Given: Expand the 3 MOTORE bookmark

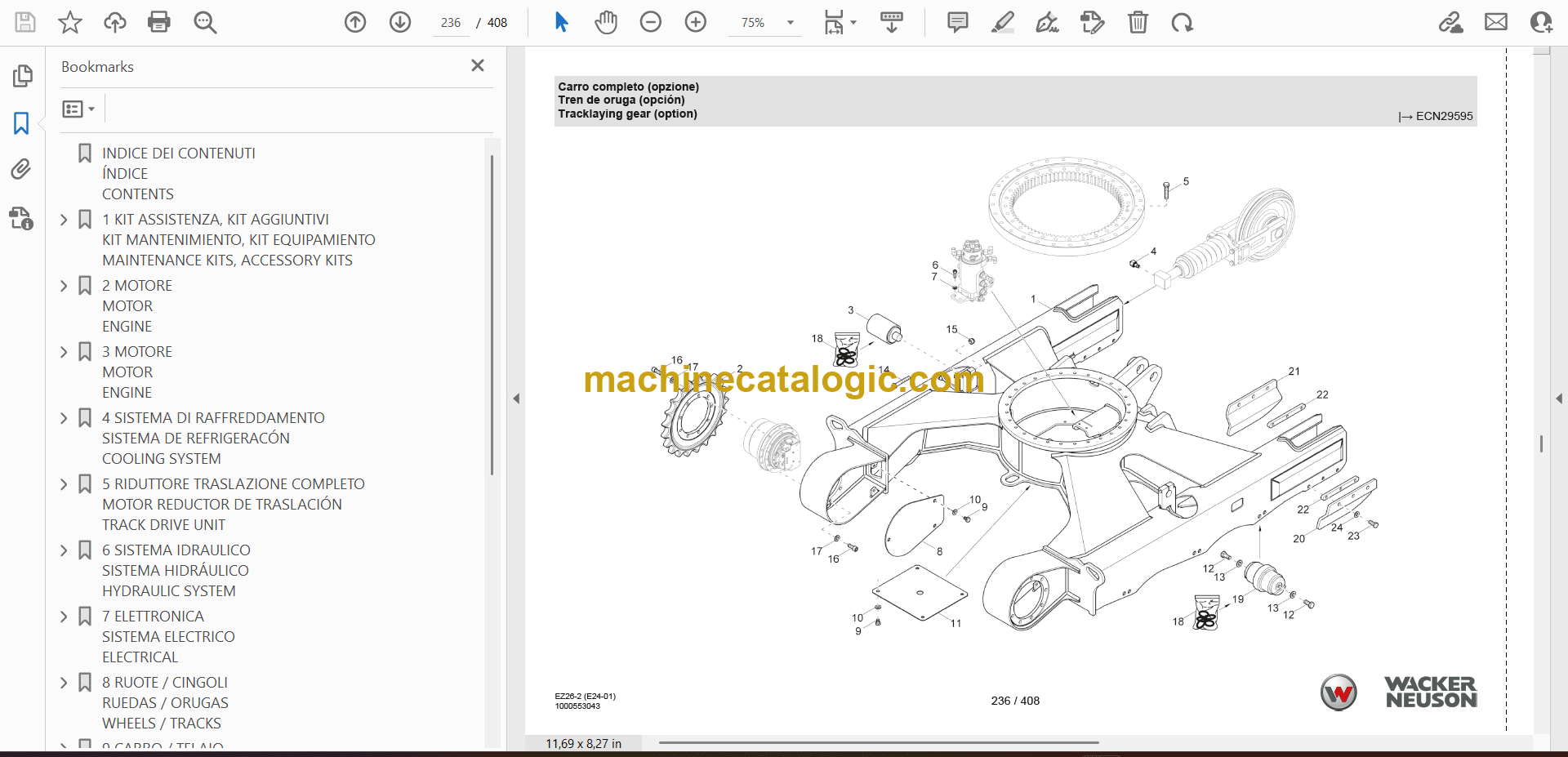Looking at the screenshot, I should coord(65,352).
